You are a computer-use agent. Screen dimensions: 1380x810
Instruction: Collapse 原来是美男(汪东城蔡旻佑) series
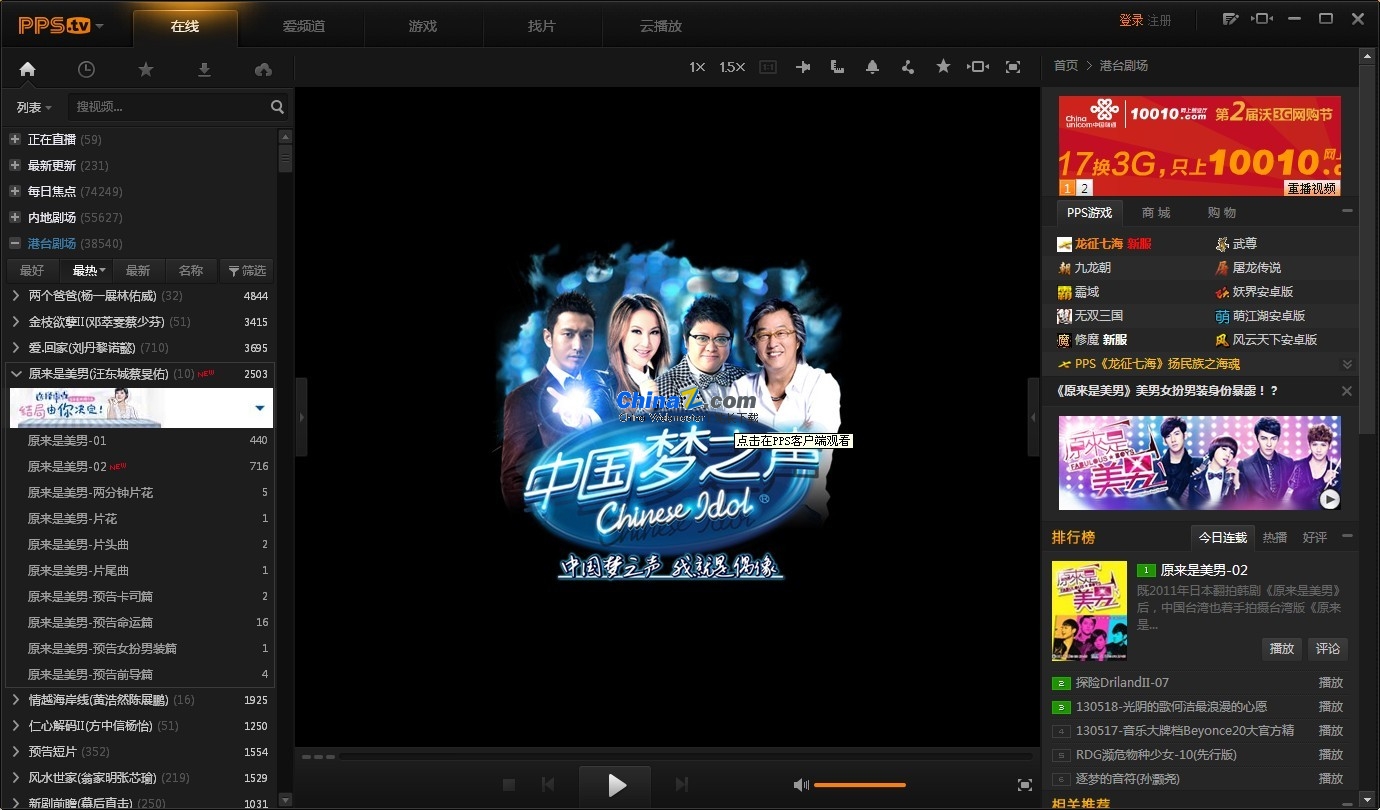(x=16, y=374)
